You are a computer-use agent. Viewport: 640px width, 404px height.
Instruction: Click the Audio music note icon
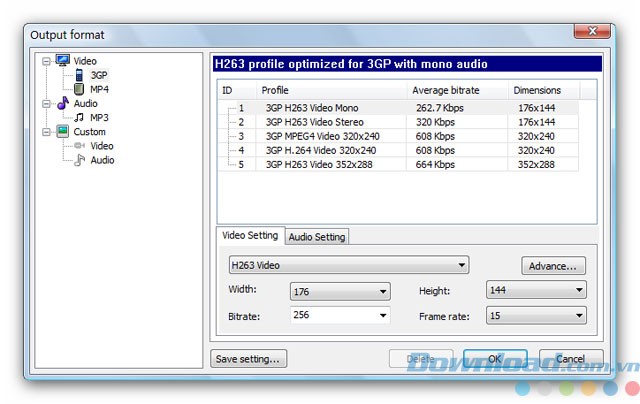pos(62,103)
